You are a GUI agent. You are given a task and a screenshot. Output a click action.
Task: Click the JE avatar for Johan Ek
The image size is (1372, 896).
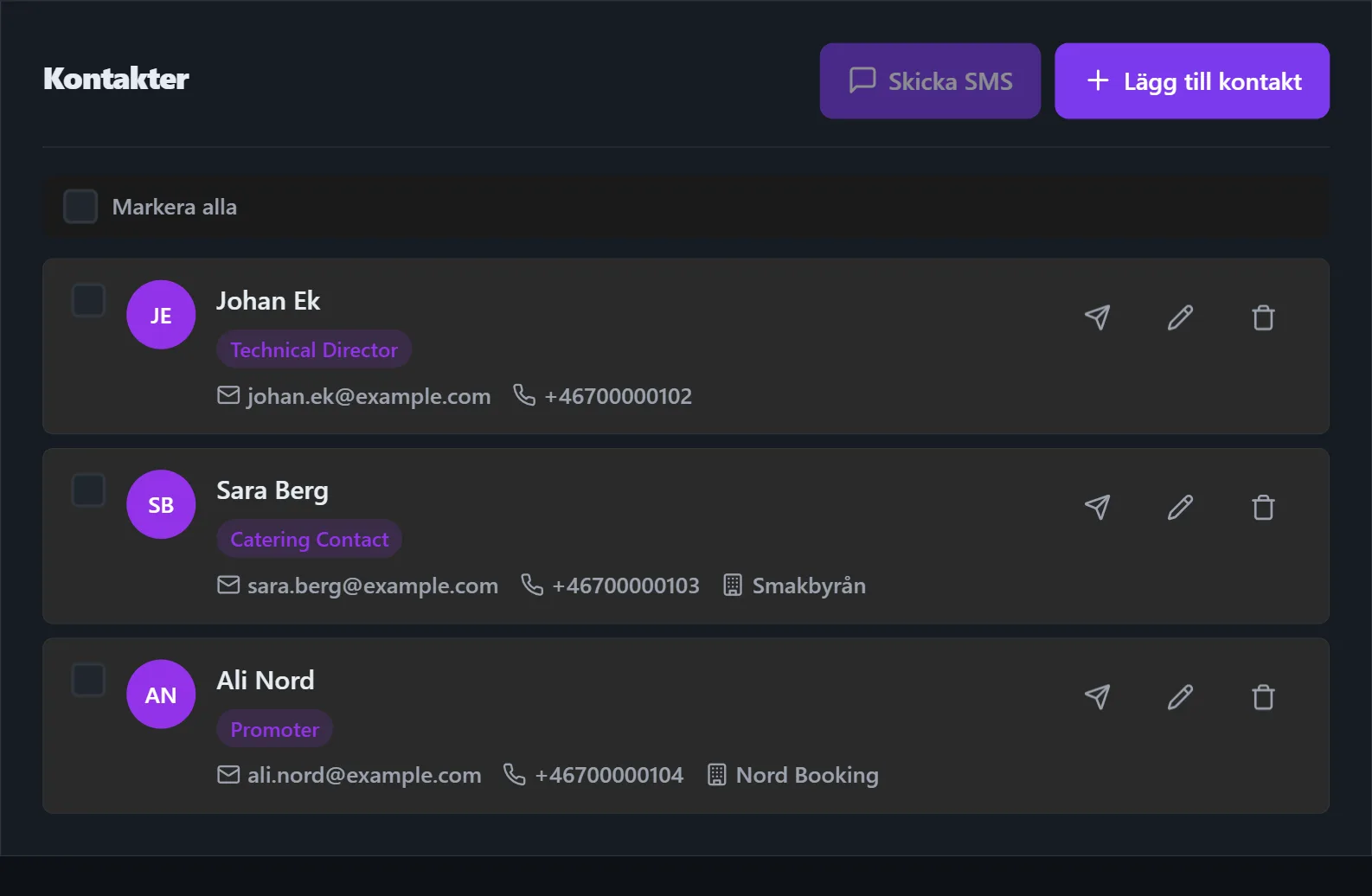(x=161, y=315)
